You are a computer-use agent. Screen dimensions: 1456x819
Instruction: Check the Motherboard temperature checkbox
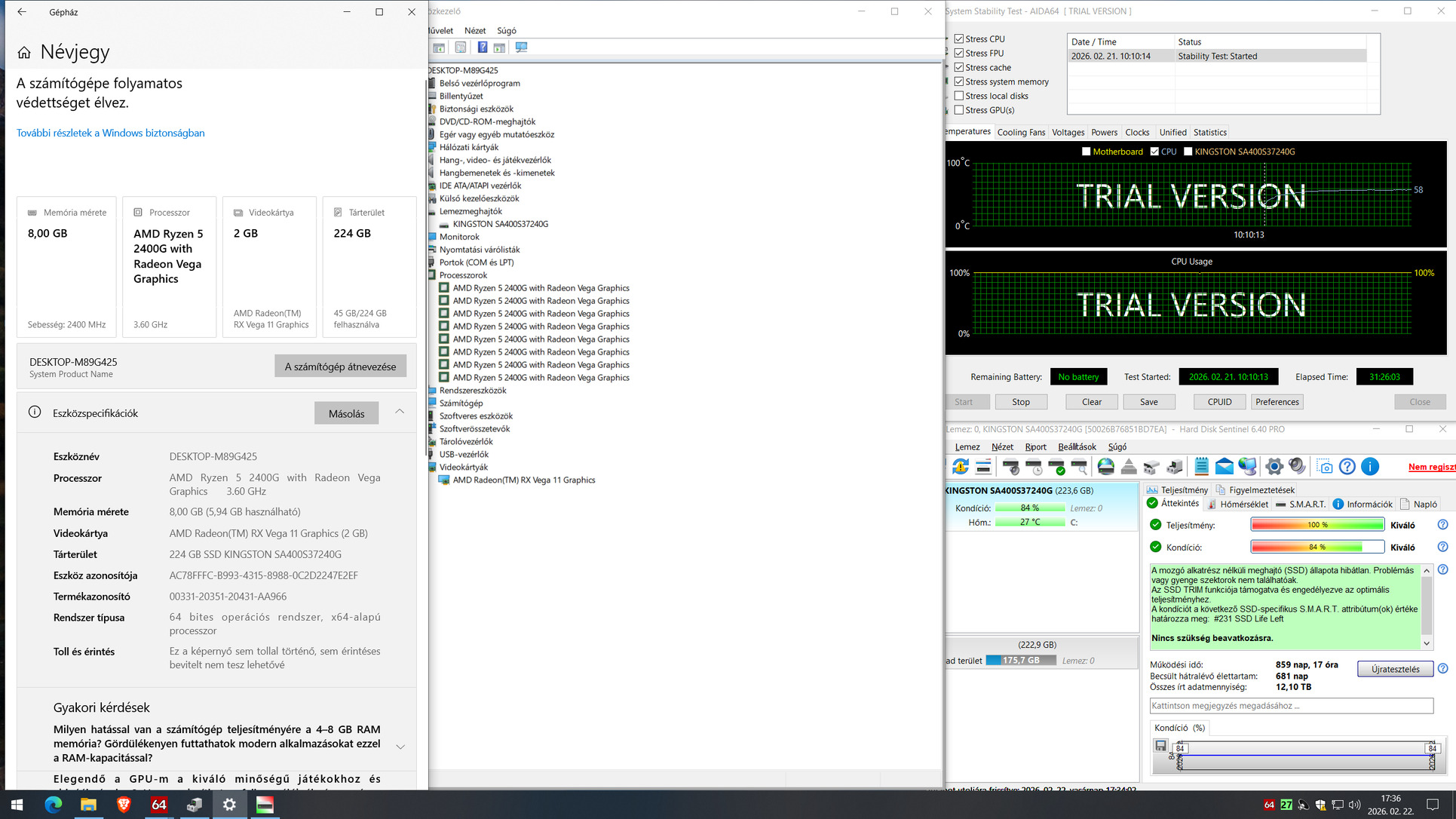(1086, 152)
